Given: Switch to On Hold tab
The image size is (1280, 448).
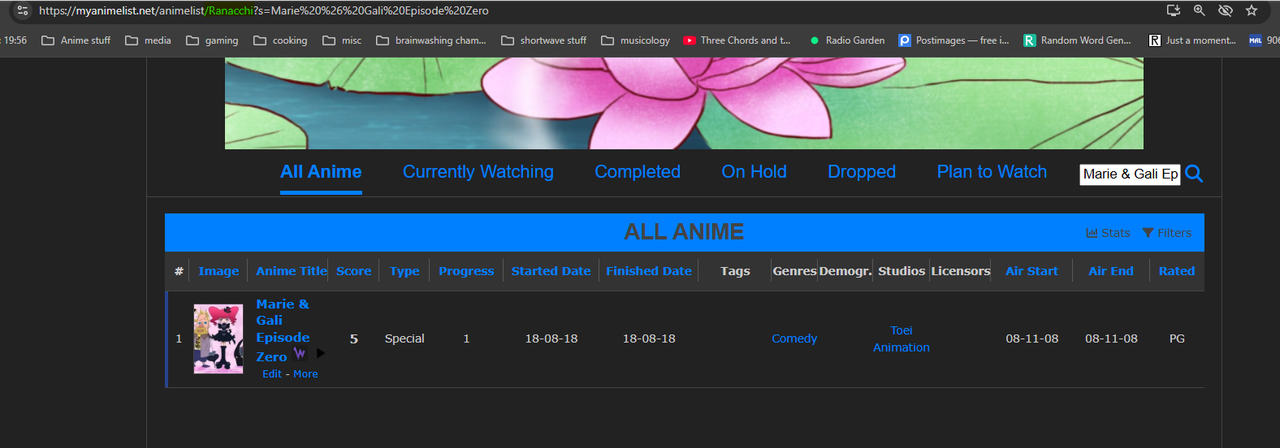Looking at the screenshot, I should (x=754, y=172).
